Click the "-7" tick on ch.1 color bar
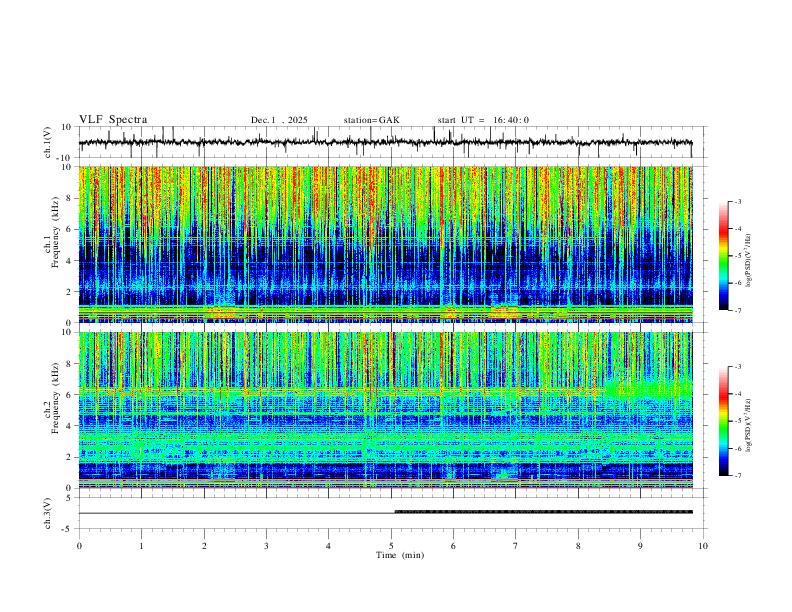The height and width of the screenshot is (612, 792). [737, 311]
